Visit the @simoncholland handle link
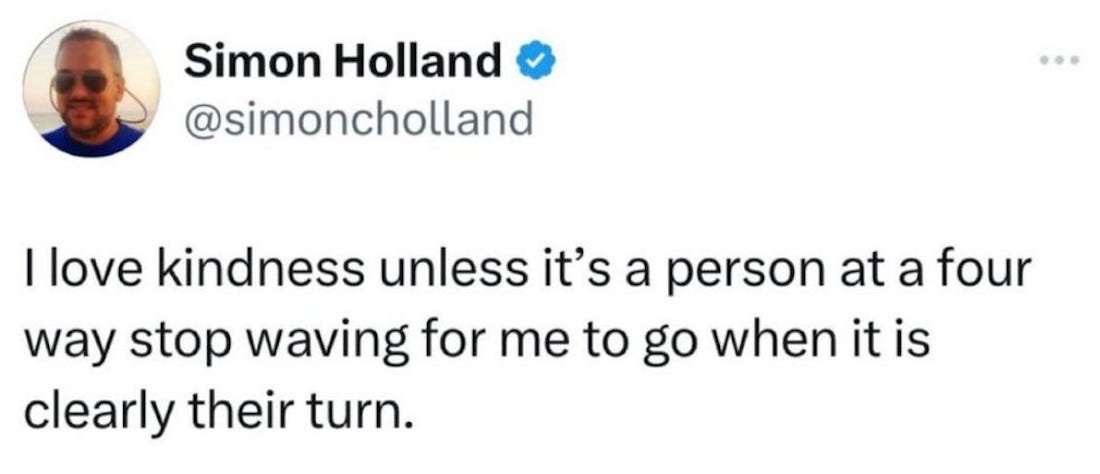The height and width of the screenshot is (474, 1100). [x=358, y=119]
